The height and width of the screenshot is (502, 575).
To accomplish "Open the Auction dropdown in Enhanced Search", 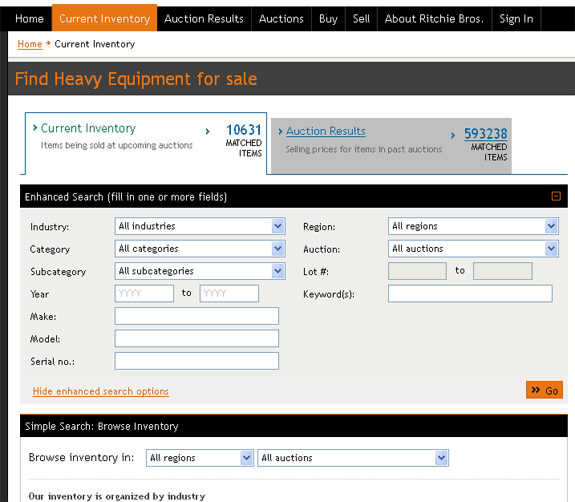I will click(473, 249).
